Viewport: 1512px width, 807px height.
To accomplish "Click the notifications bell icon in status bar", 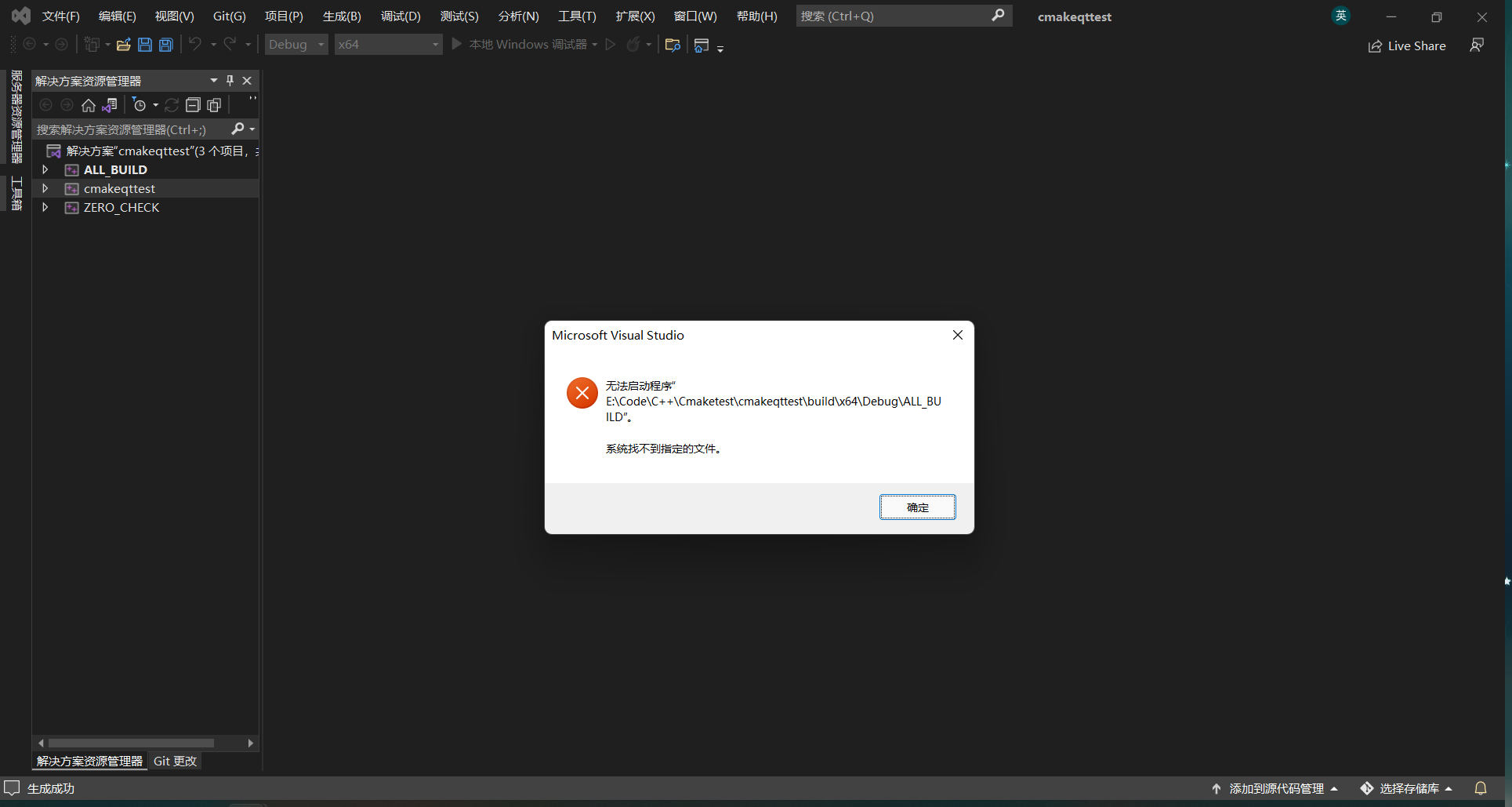I will click(x=1481, y=788).
